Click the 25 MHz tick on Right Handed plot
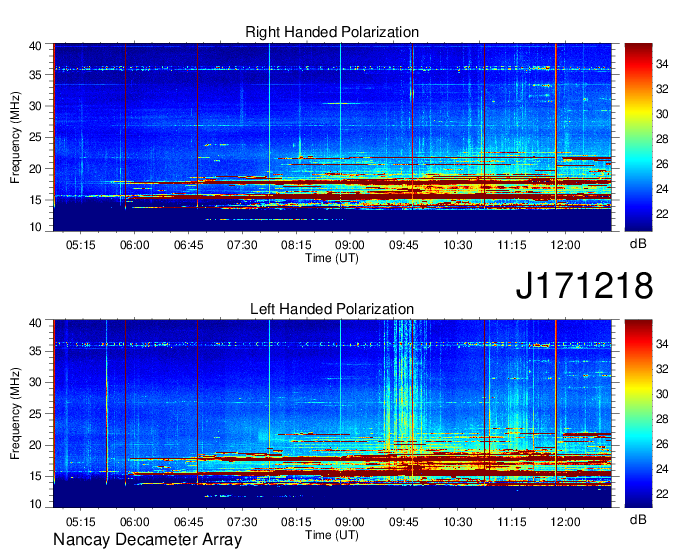Viewport: 680px width, 552px height. tap(36, 137)
